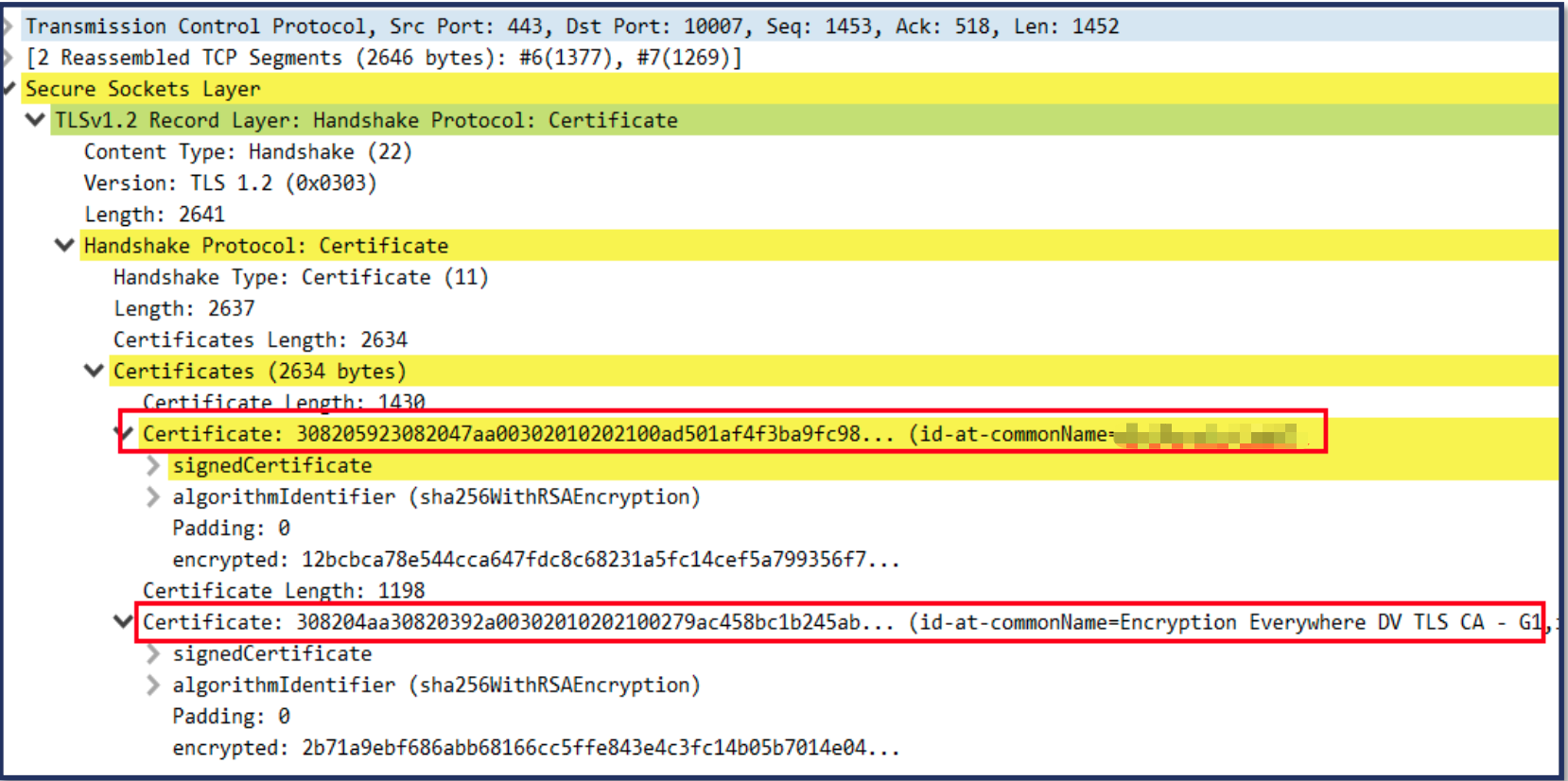
Task: Collapse the Secure Sockets Layer section arrow
Action: (9, 89)
